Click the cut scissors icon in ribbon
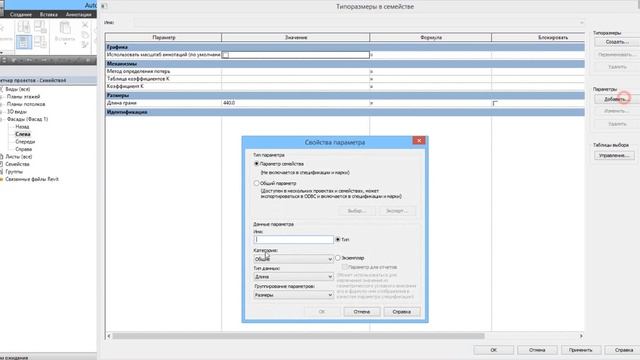The height and width of the screenshot is (360, 640). [85, 25]
